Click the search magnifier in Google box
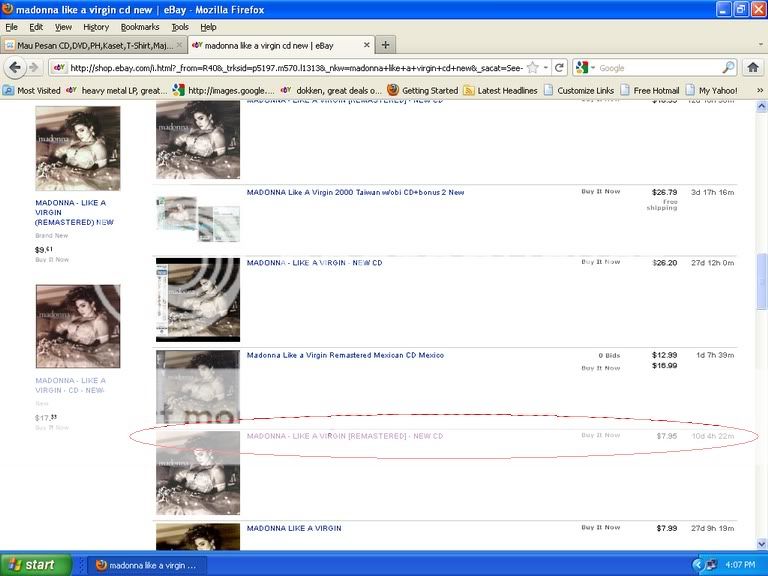The height and width of the screenshot is (576, 768). [728, 68]
